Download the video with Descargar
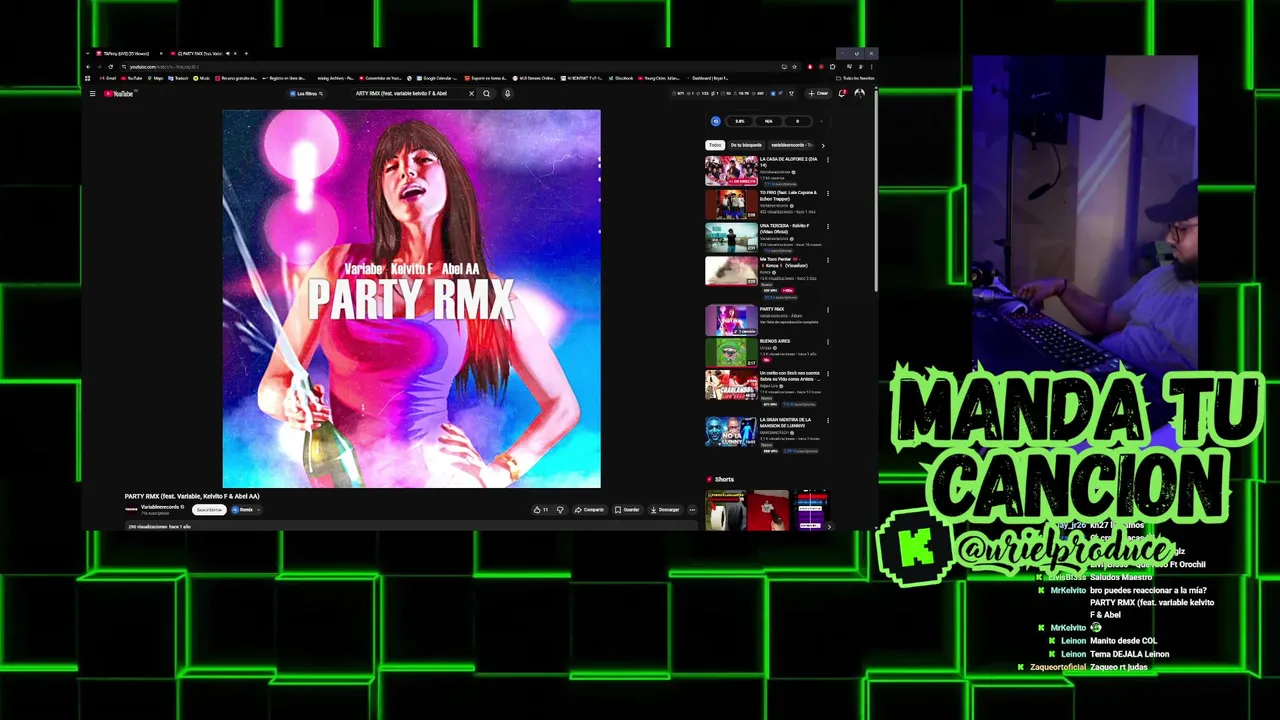The width and height of the screenshot is (1280, 720). click(x=665, y=510)
